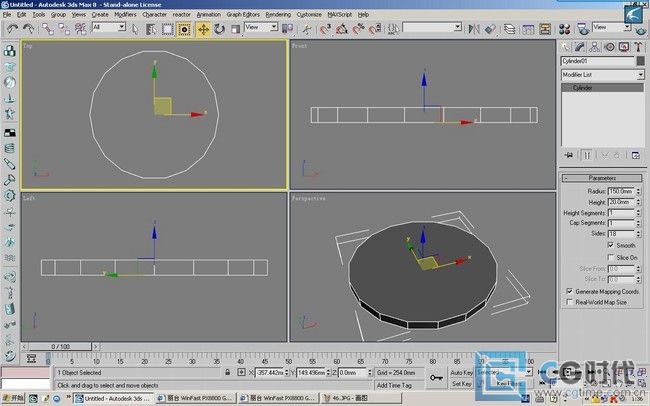Click the Add Time Tag field
The height and width of the screenshot is (406, 650).
tap(400, 385)
